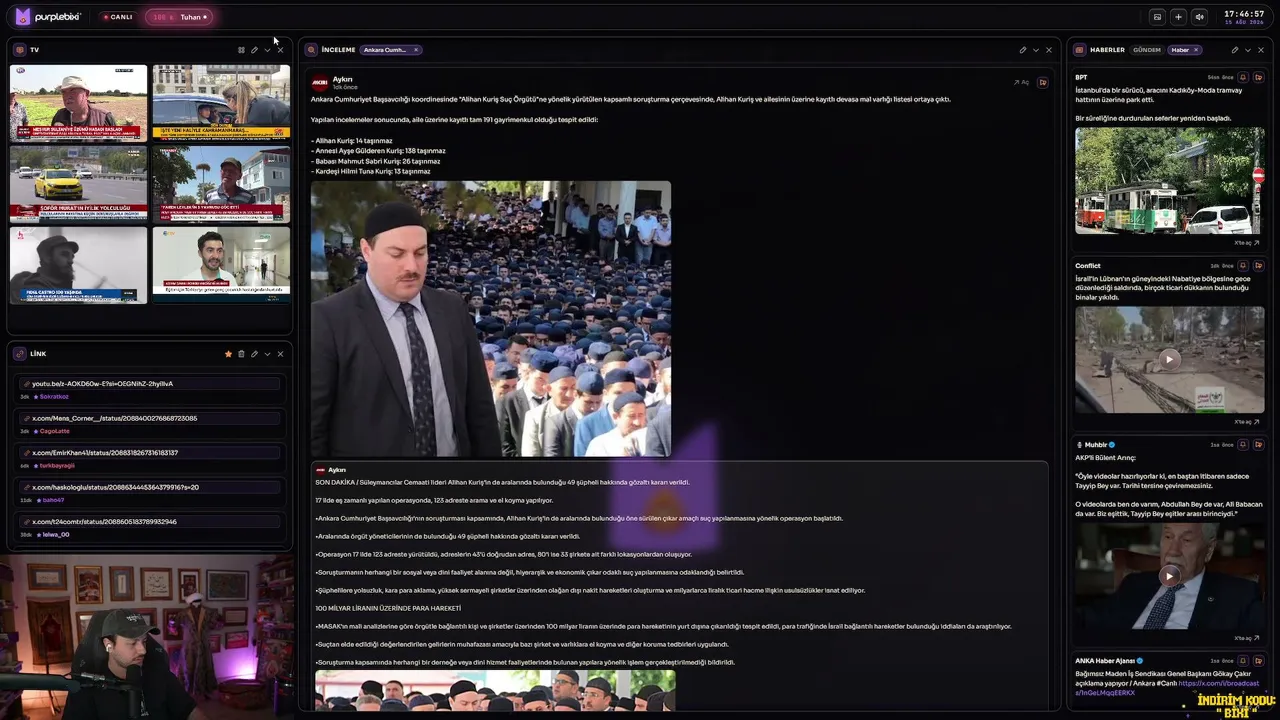Toggle notification bell on Conflict post

point(1243,265)
